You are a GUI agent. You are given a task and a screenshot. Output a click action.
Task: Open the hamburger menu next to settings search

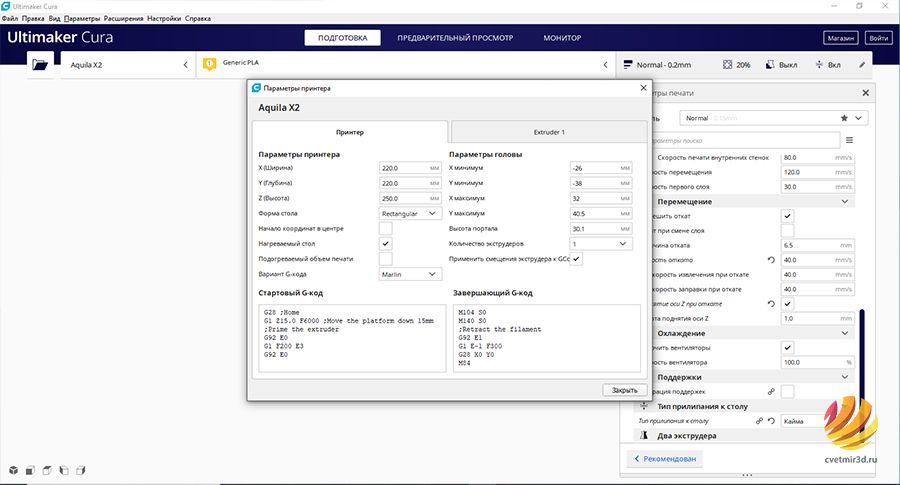point(849,140)
